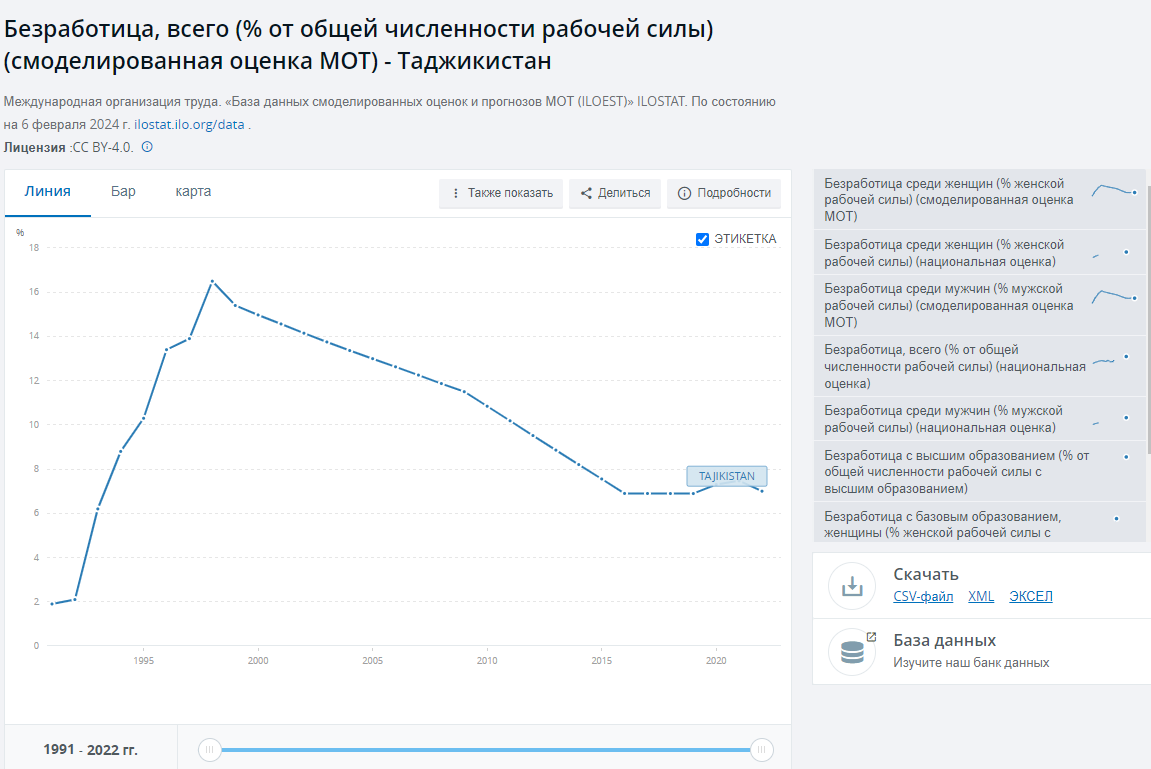
Task: Open the ilostat.ilo.org/data link
Action: [x=189, y=125]
